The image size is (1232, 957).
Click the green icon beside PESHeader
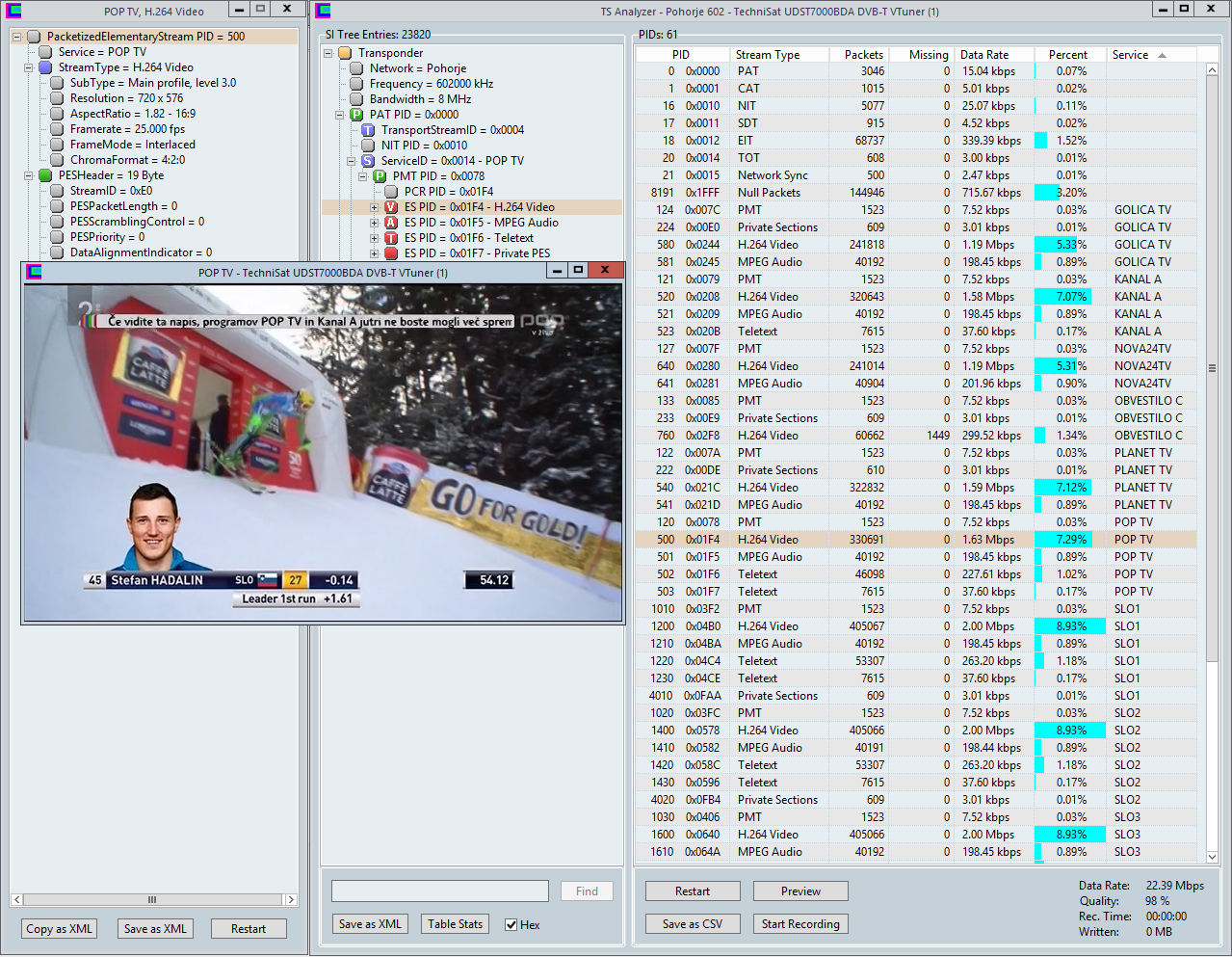[x=45, y=175]
